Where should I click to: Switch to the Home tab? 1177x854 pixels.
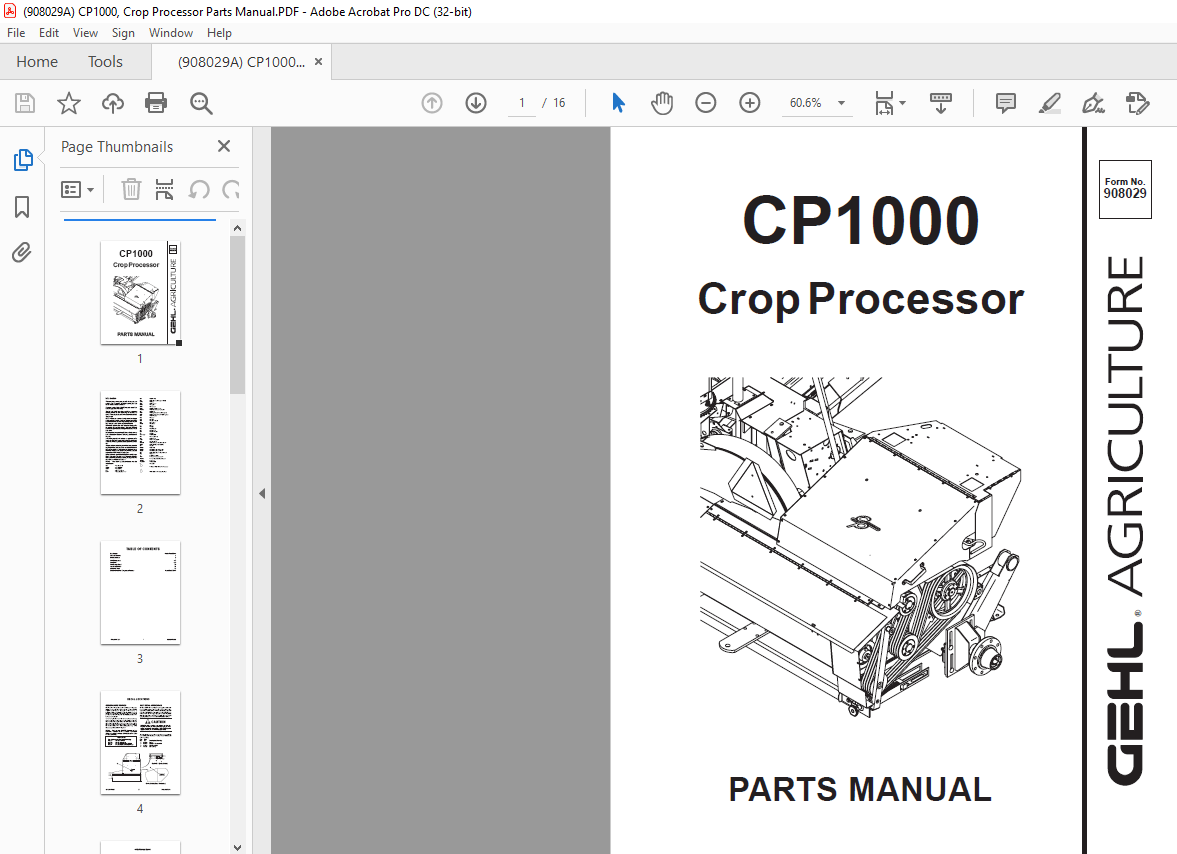(37, 62)
